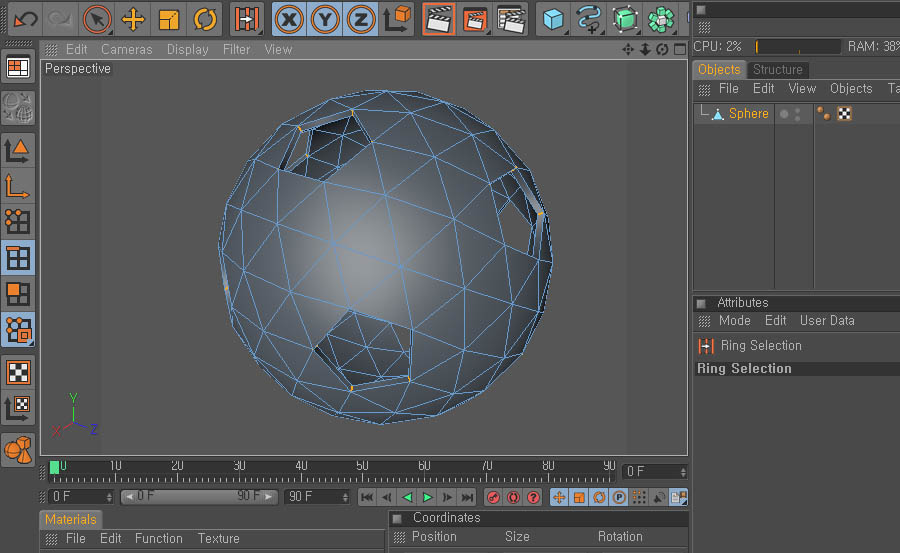Open Render Settings icon

pos(511,20)
